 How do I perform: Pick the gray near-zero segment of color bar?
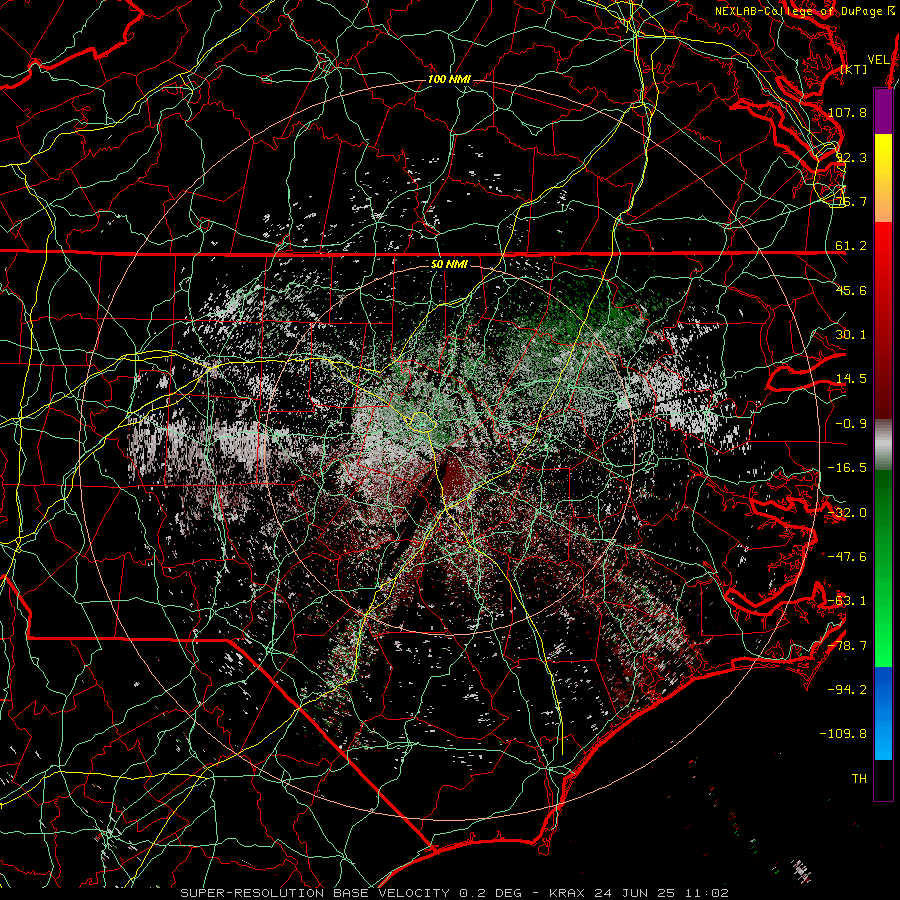pos(883,445)
